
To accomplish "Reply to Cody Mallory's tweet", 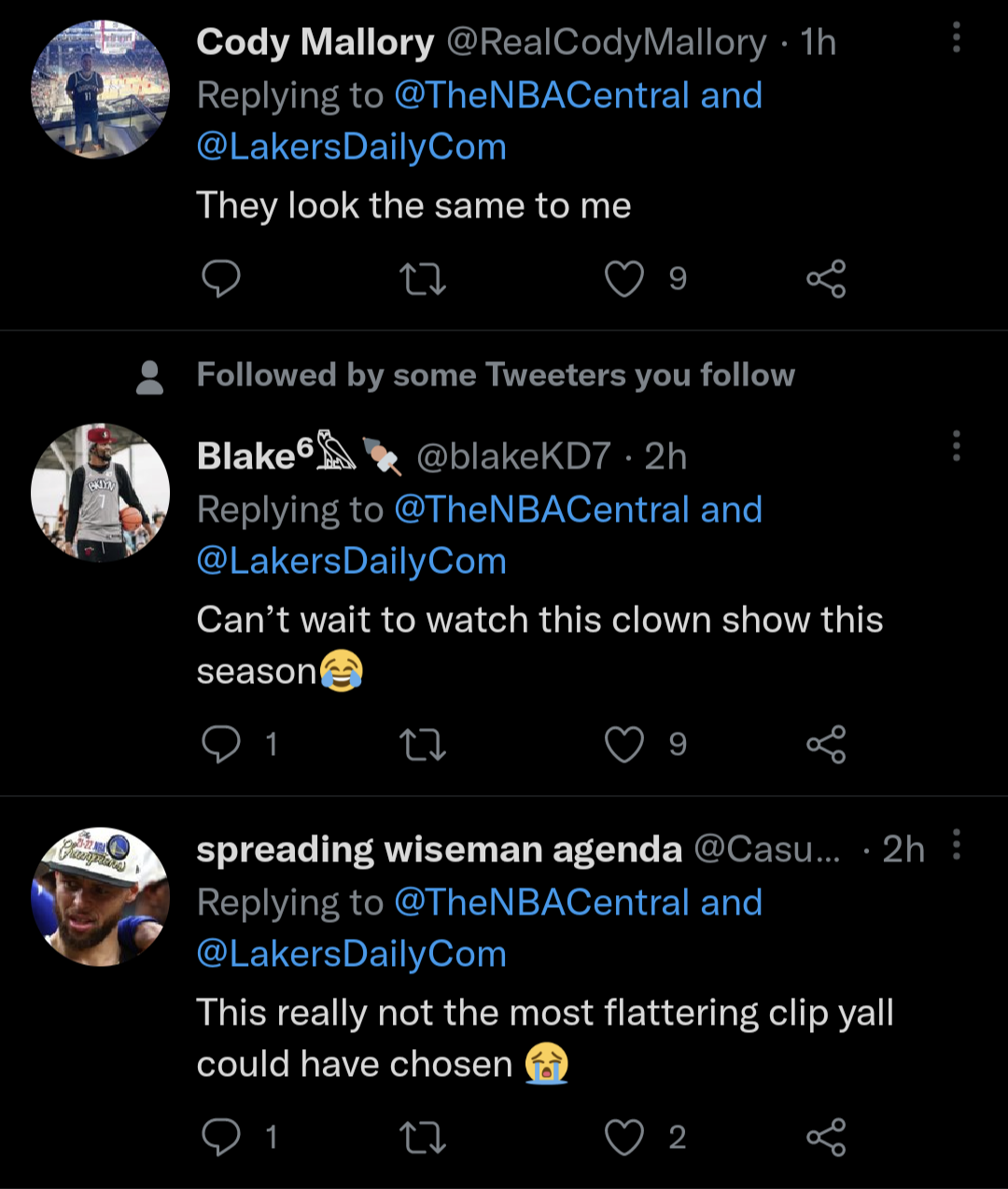I will pyautogui.click(x=221, y=279).
